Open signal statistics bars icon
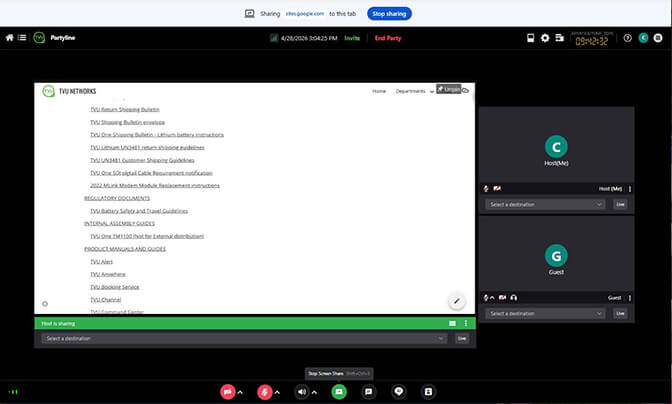This screenshot has width=672, height=404. (x=273, y=38)
